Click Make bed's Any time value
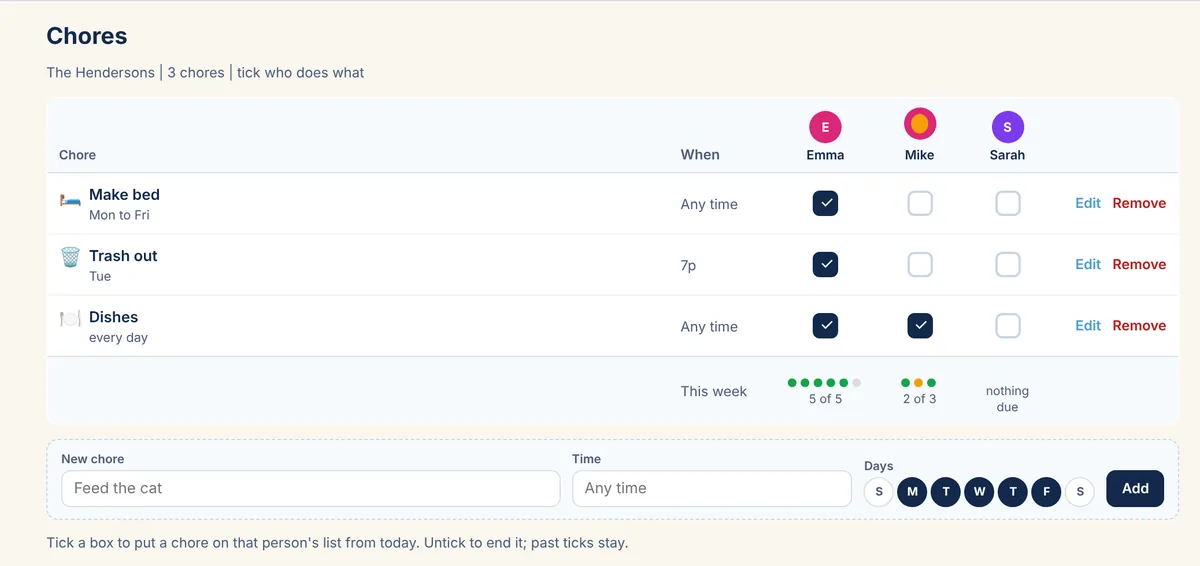 tap(709, 204)
